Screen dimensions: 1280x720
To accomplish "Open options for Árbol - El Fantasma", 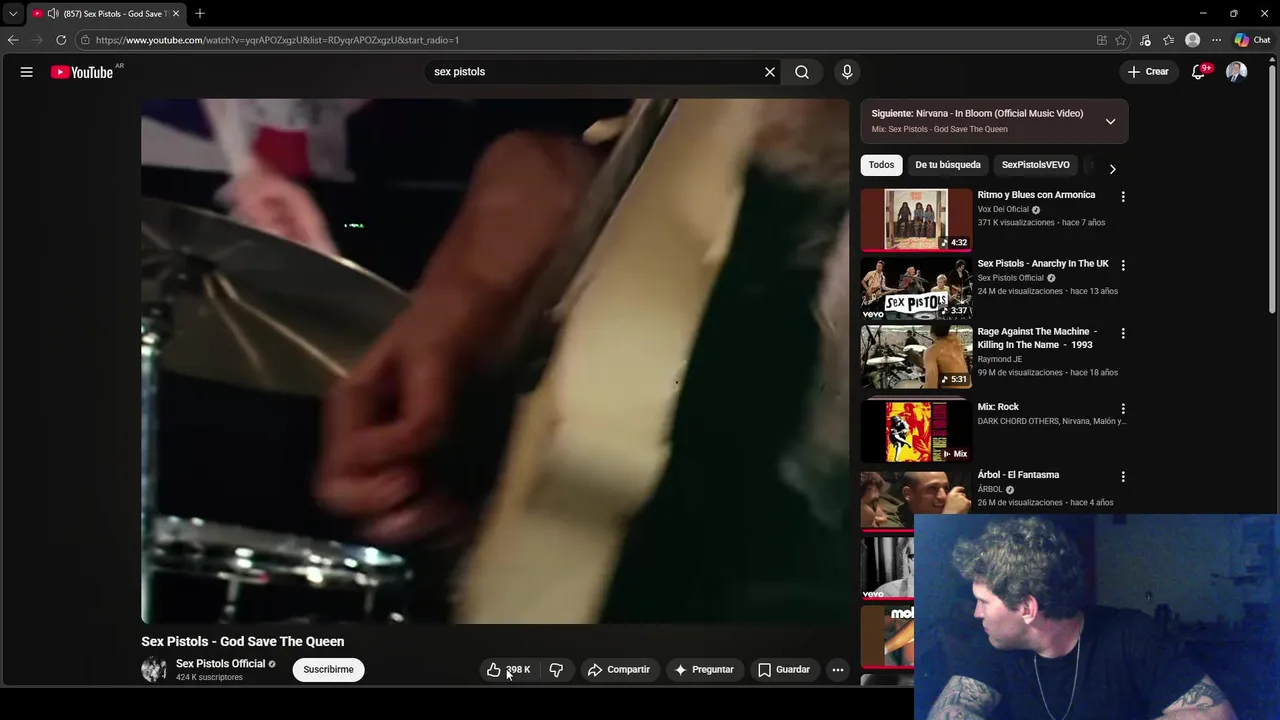I will tap(1123, 477).
